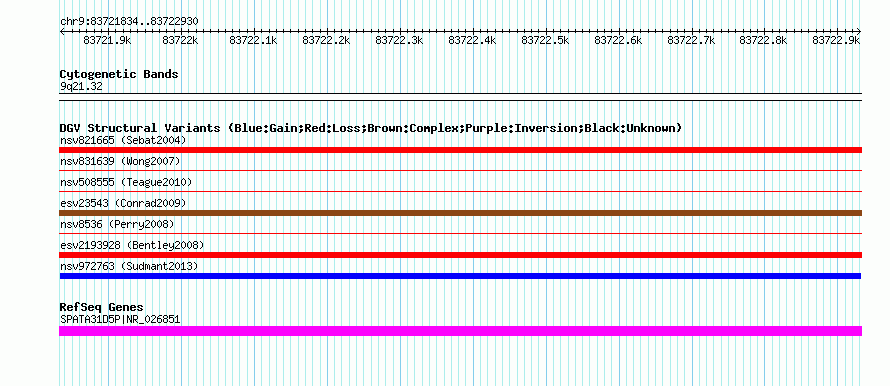Open the esv2193928 (Bentley2008) label

click(x=132, y=245)
